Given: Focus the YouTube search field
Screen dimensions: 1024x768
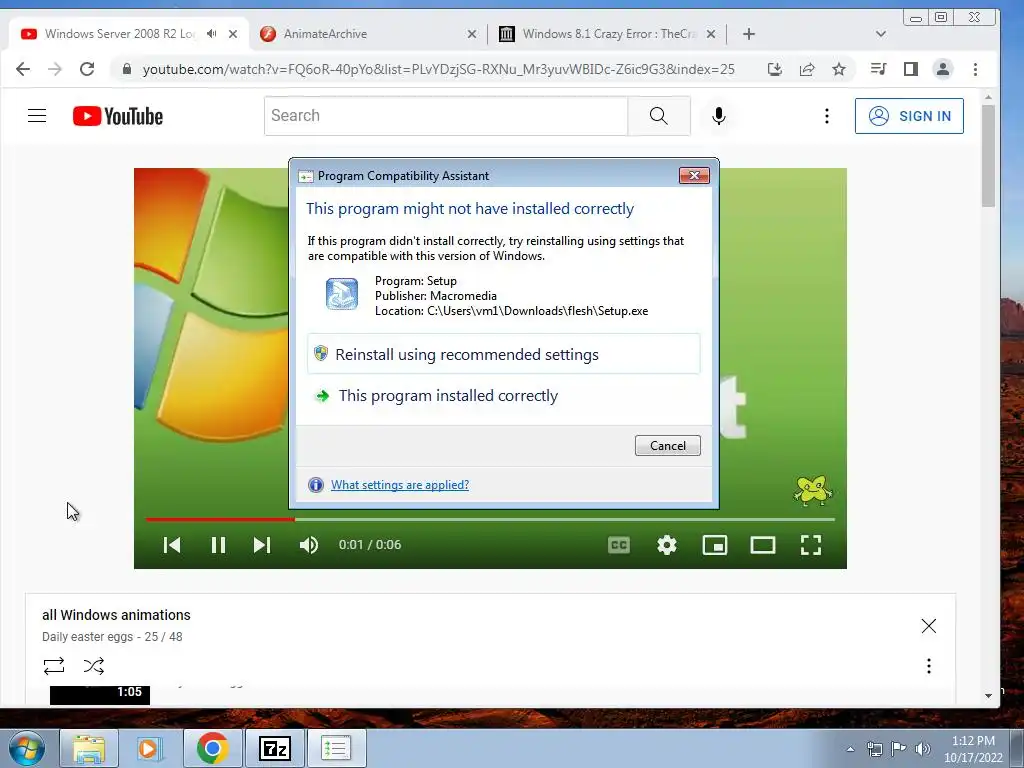Looking at the screenshot, I should [446, 116].
